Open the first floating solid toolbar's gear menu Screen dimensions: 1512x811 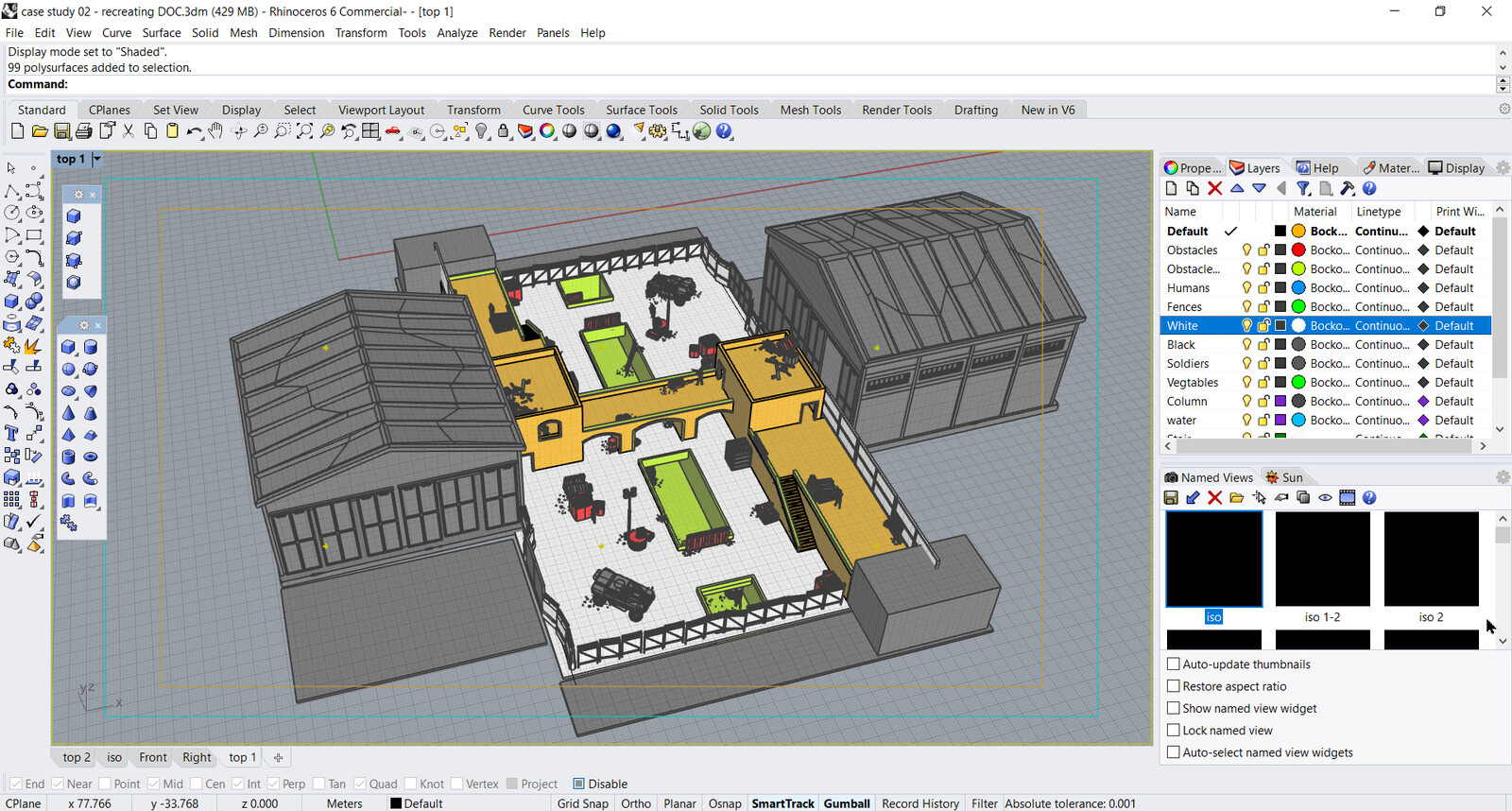[x=78, y=195]
